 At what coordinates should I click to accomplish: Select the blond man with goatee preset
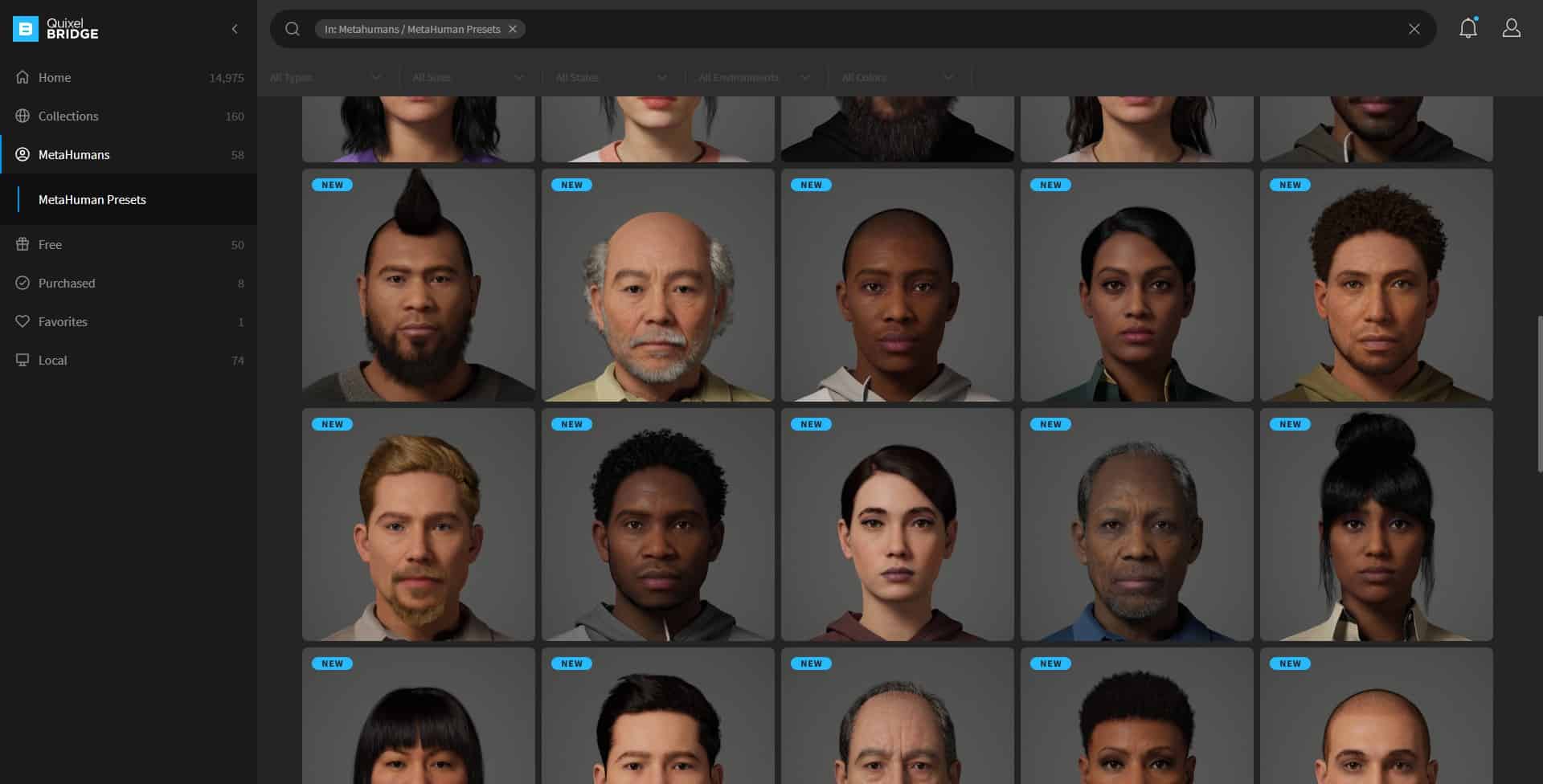click(x=419, y=525)
